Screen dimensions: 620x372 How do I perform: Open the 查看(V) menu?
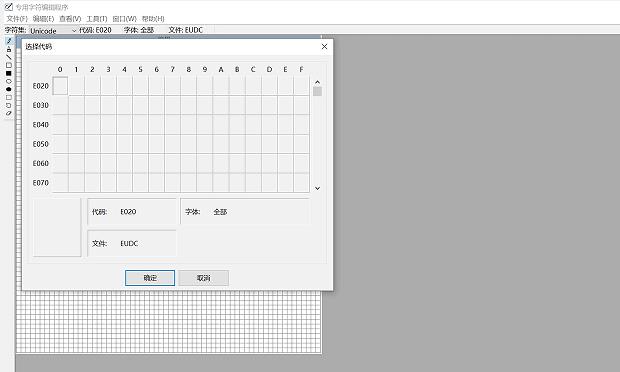[x=70, y=19]
